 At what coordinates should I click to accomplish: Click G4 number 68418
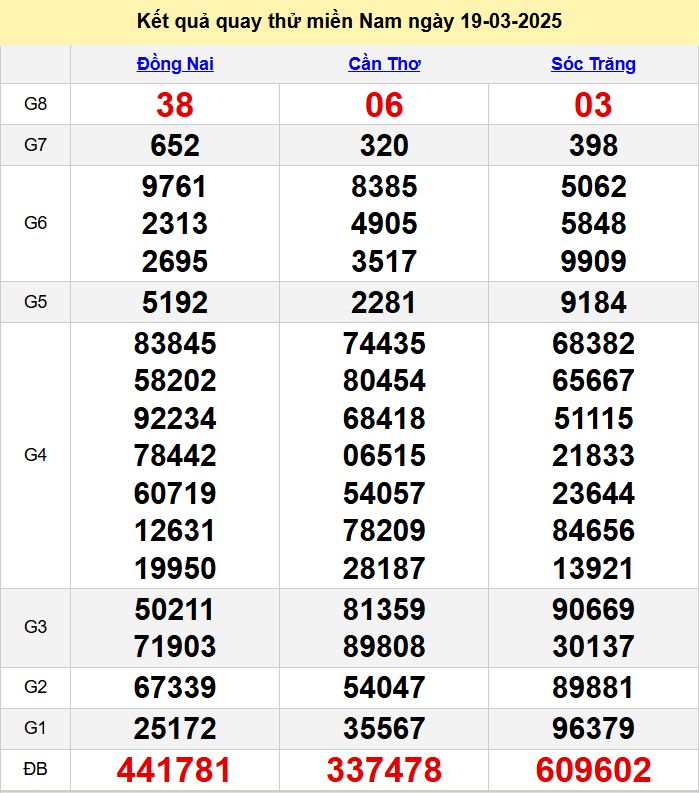384,419
